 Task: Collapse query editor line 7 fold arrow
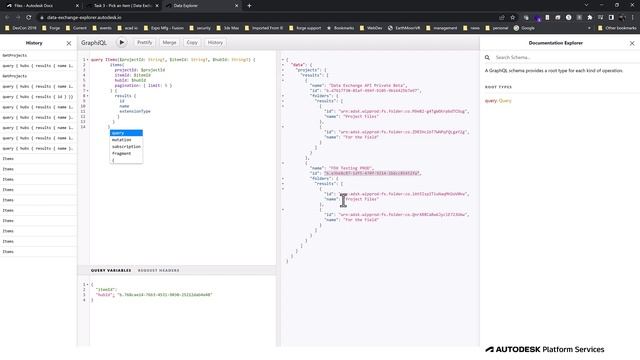point(87,91)
